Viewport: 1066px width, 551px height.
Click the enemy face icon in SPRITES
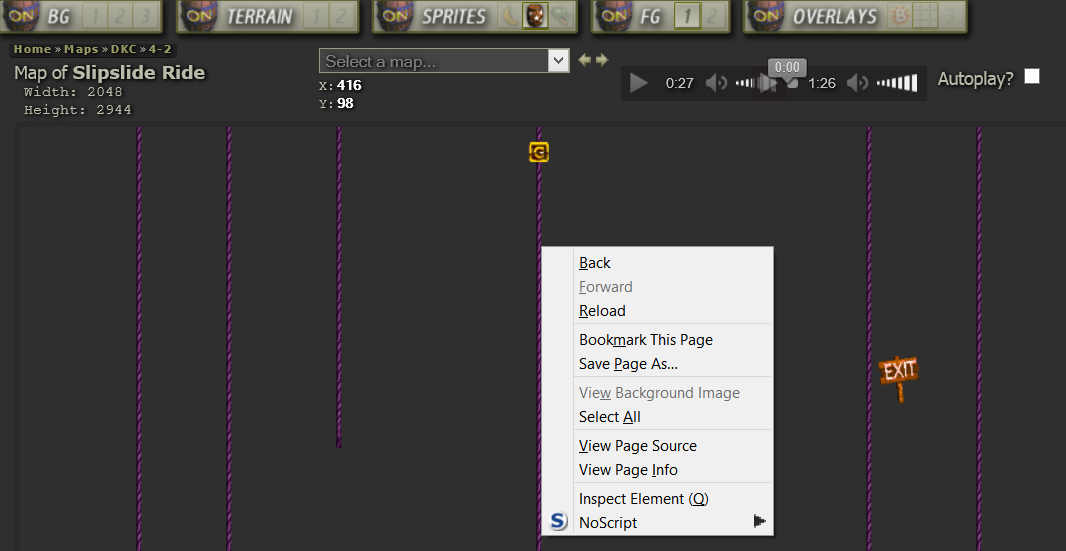click(535, 16)
